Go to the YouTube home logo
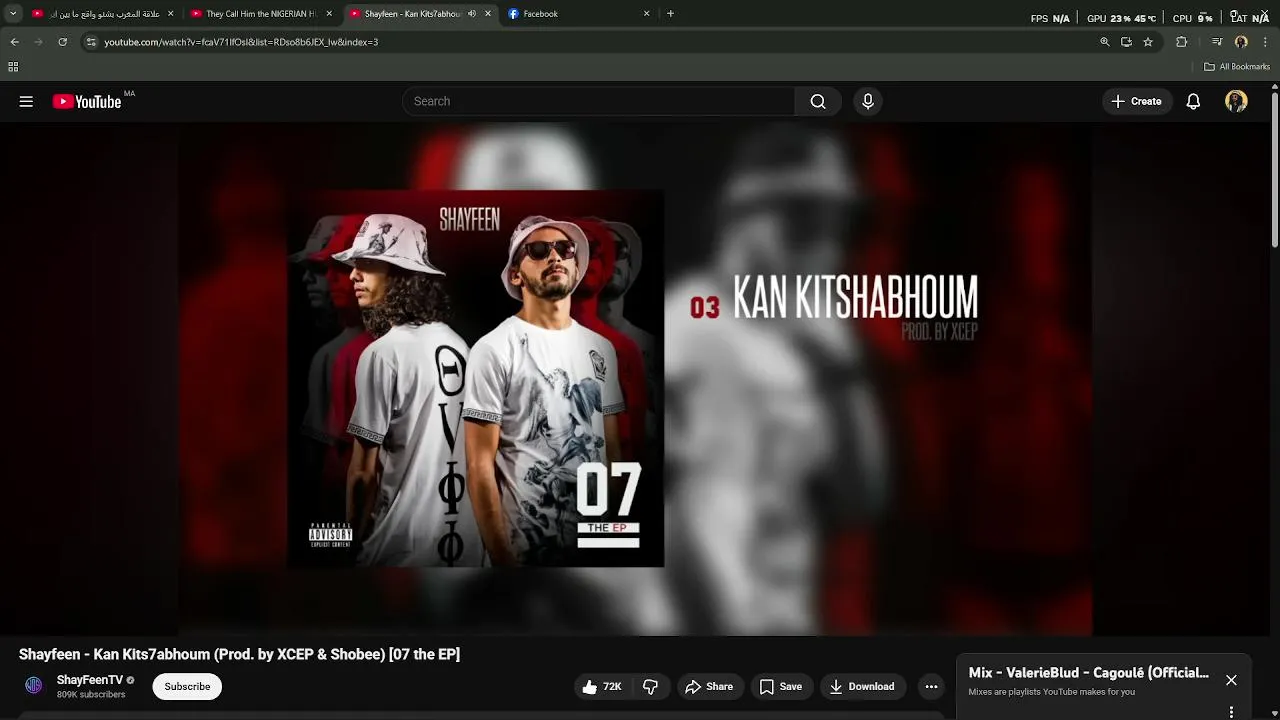The width and height of the screenshot is (1280, 720). [87, 101]
